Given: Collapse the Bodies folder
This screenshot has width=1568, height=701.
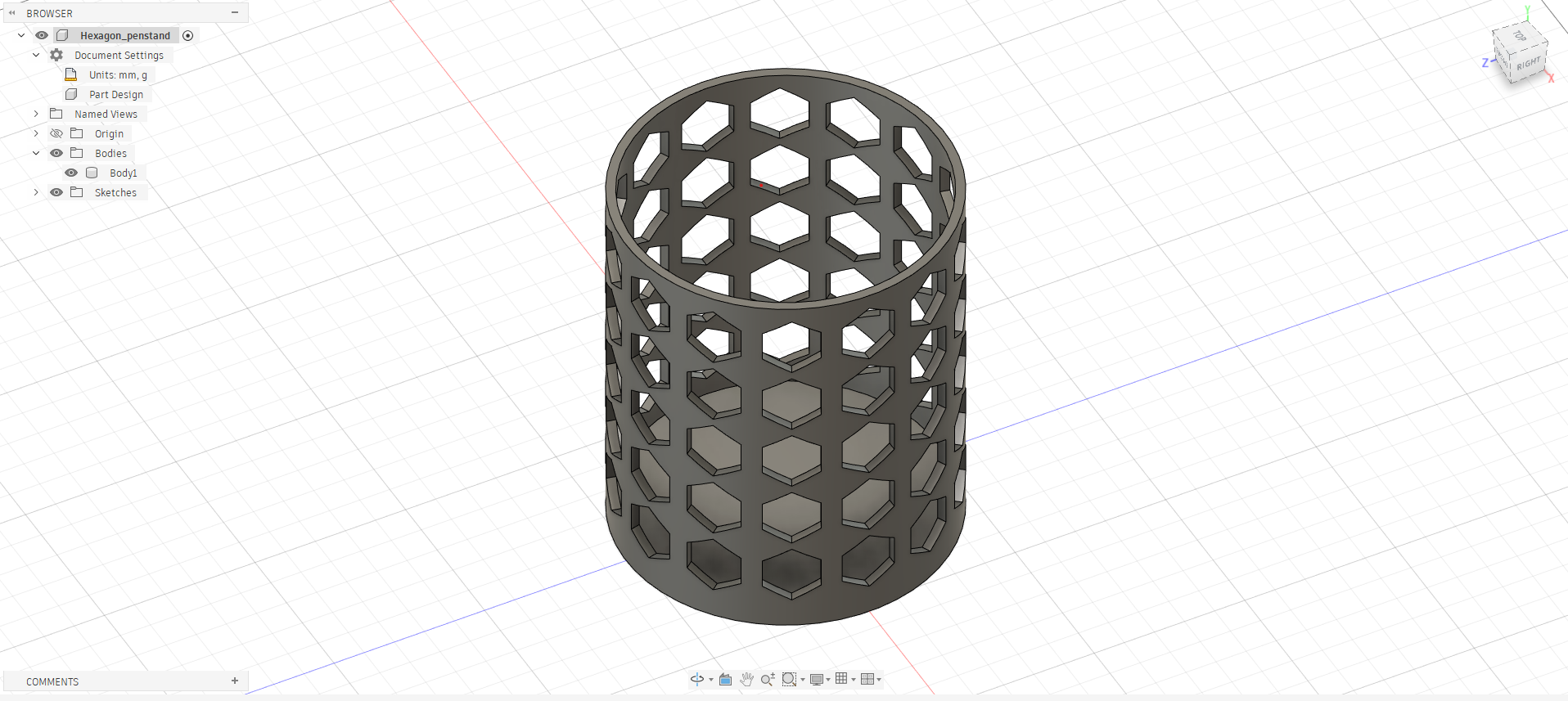Looking at the screenshot, I should pos(36,153).
